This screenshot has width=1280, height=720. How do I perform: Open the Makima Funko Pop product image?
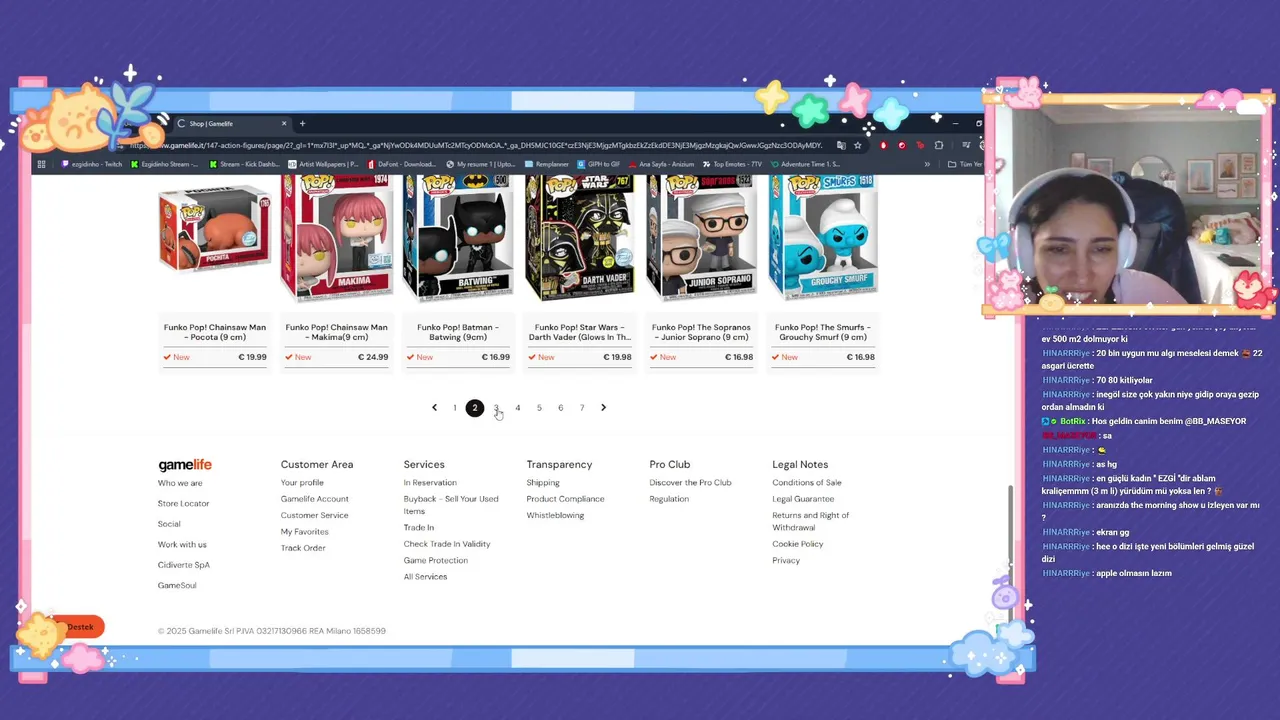(x=337, y=238)
